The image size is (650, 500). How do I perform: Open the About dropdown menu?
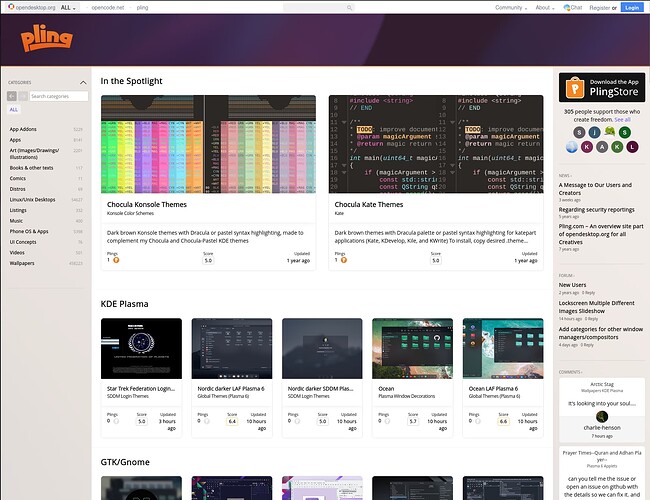tap(545, 7)
